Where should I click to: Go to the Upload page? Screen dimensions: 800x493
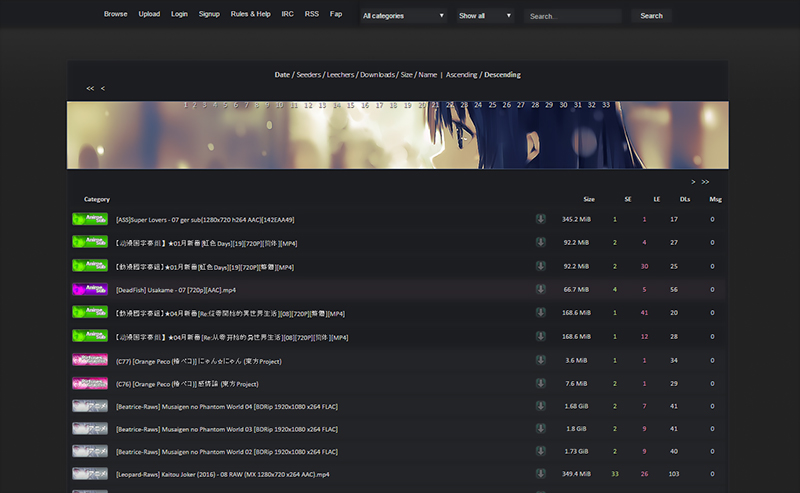tap(149, 14)
